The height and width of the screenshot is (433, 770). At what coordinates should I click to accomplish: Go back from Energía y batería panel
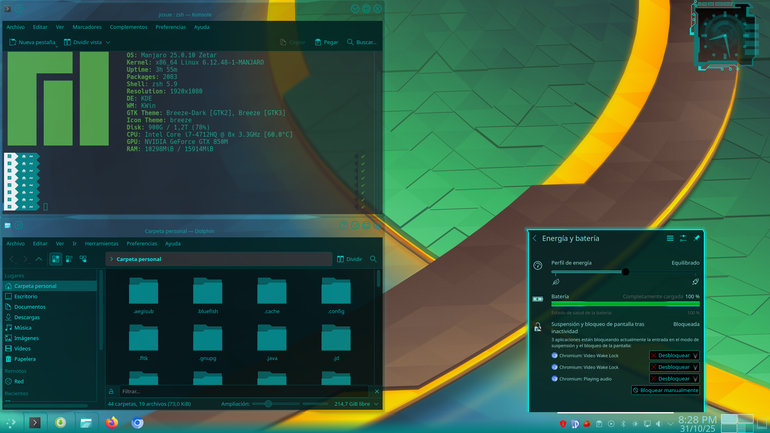535,238
